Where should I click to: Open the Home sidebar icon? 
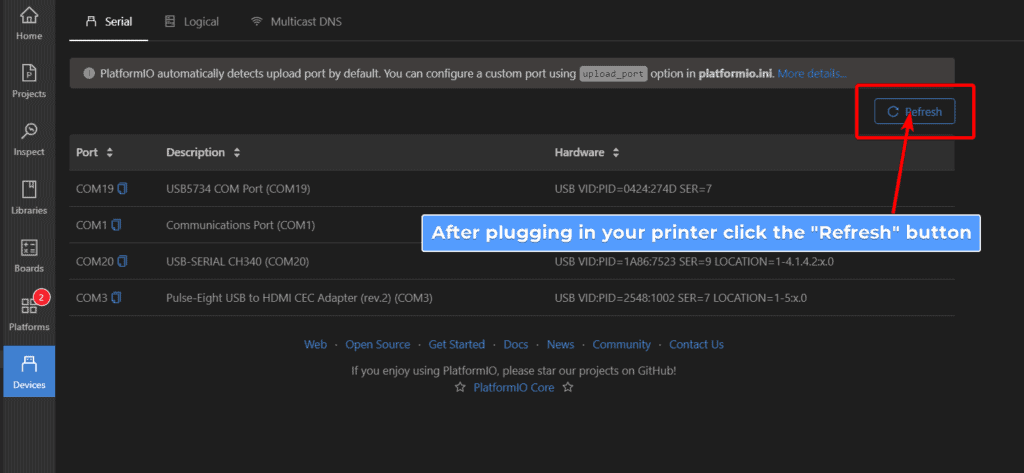coord(29,23)
